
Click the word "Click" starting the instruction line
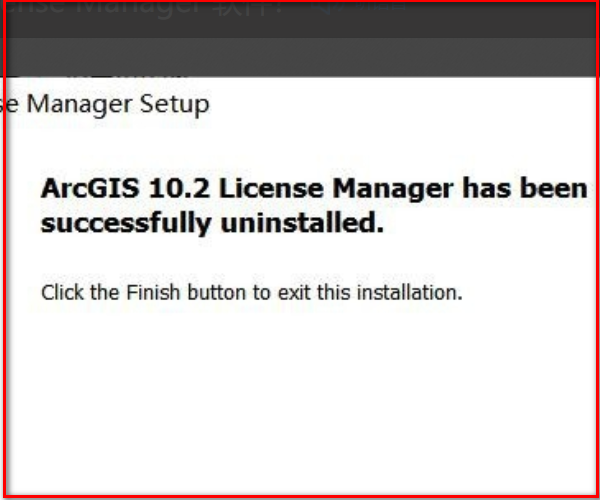59,293
